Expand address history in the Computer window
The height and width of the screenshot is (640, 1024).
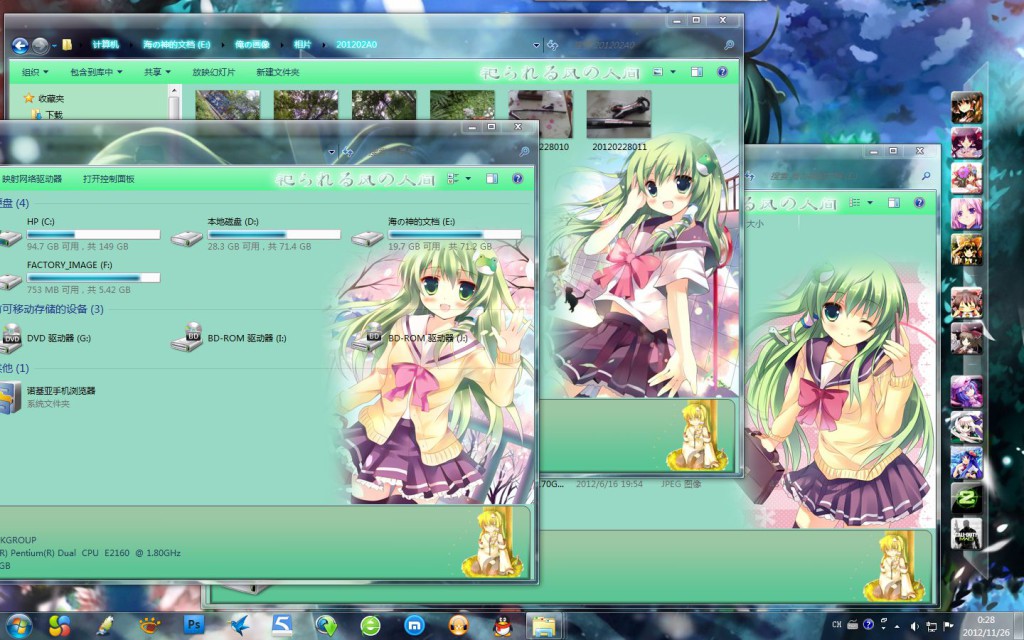(x=332, y=152)
